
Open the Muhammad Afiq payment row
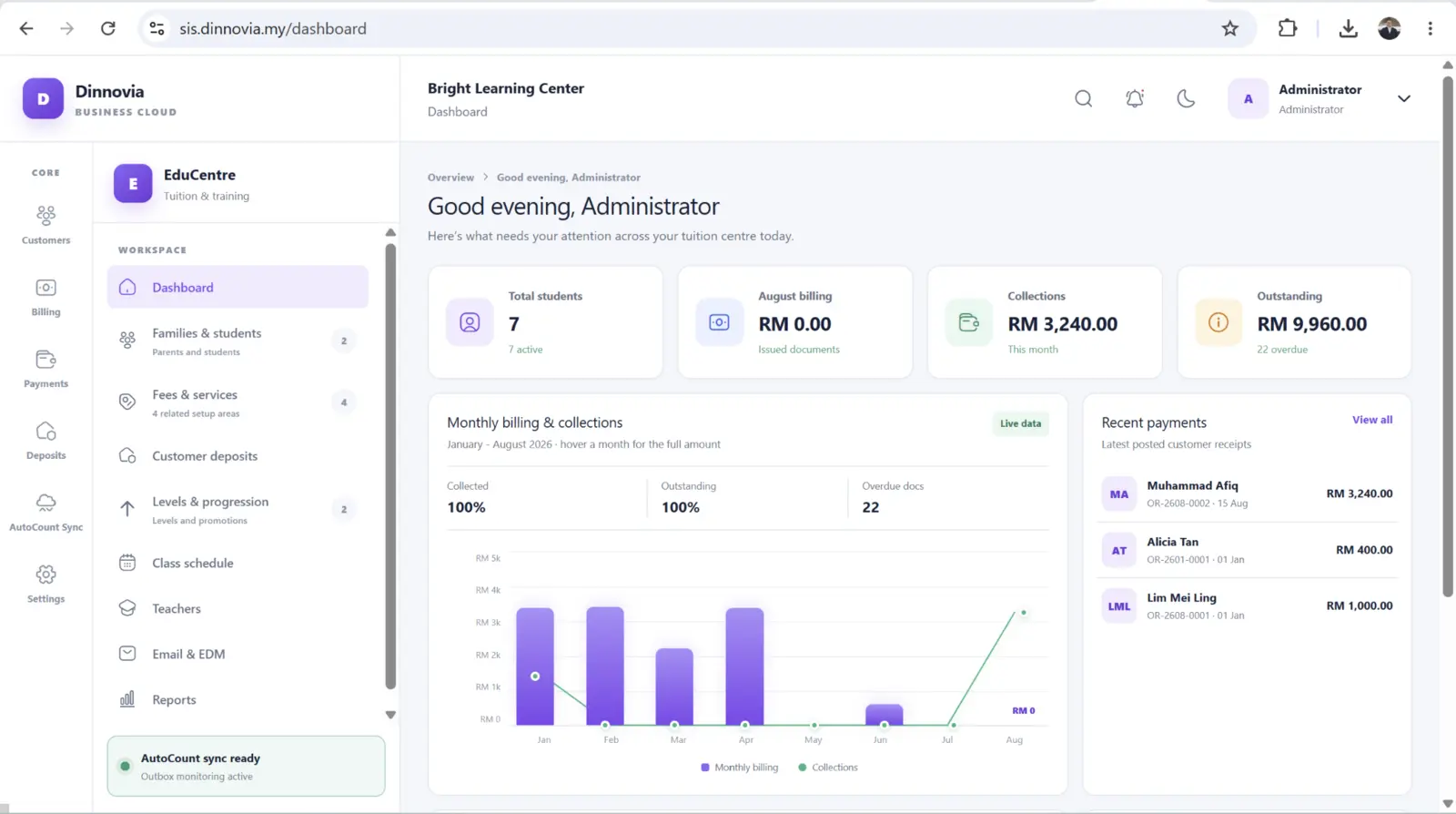[1247, 493]
